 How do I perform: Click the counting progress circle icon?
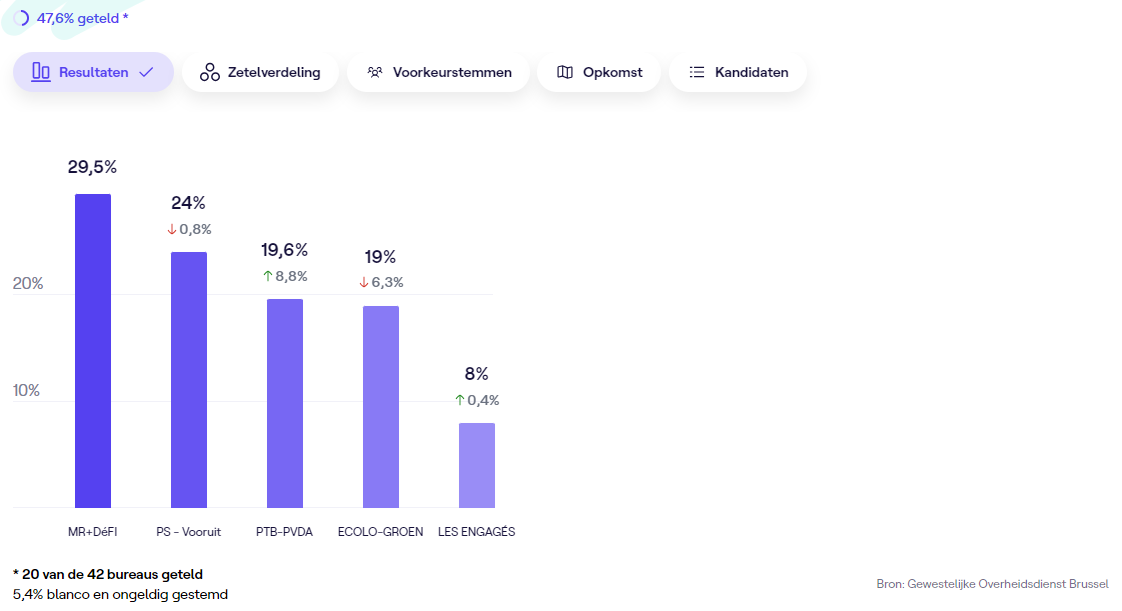click(x=21, y=18)
